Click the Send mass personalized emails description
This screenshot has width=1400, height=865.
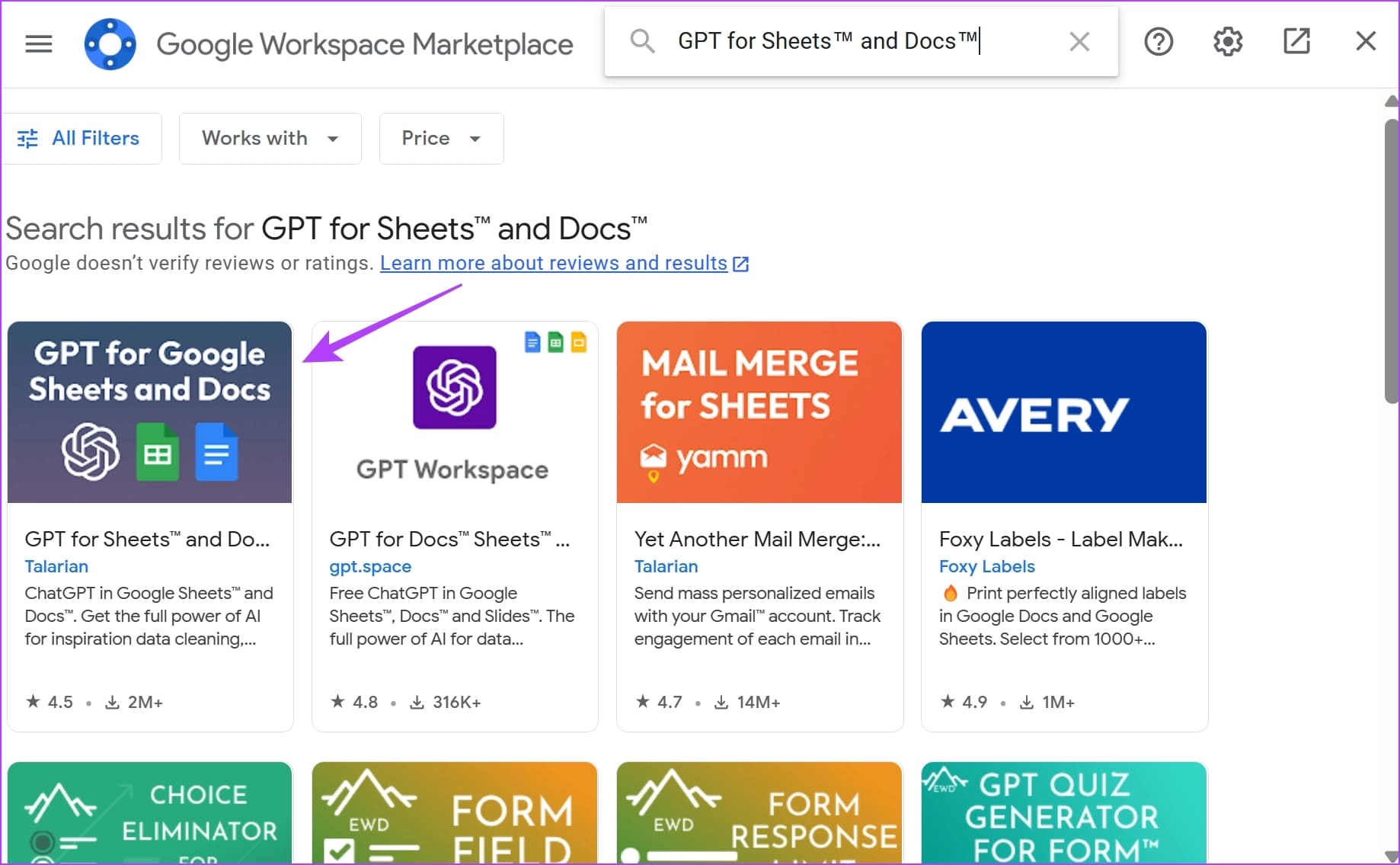pos(757,616)
